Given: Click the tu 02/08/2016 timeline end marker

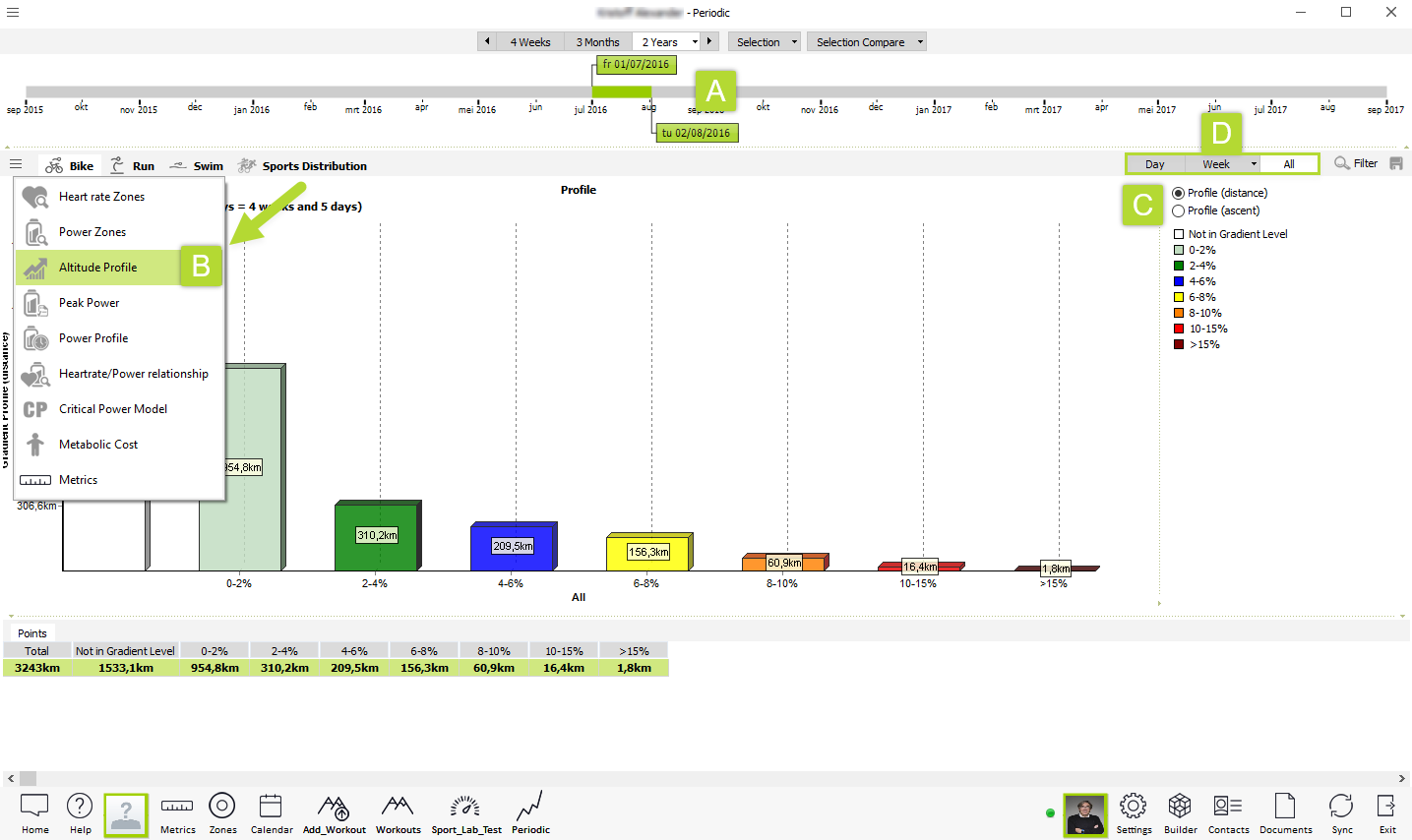Looking at the screenshot, I should (x=696, y=133).
